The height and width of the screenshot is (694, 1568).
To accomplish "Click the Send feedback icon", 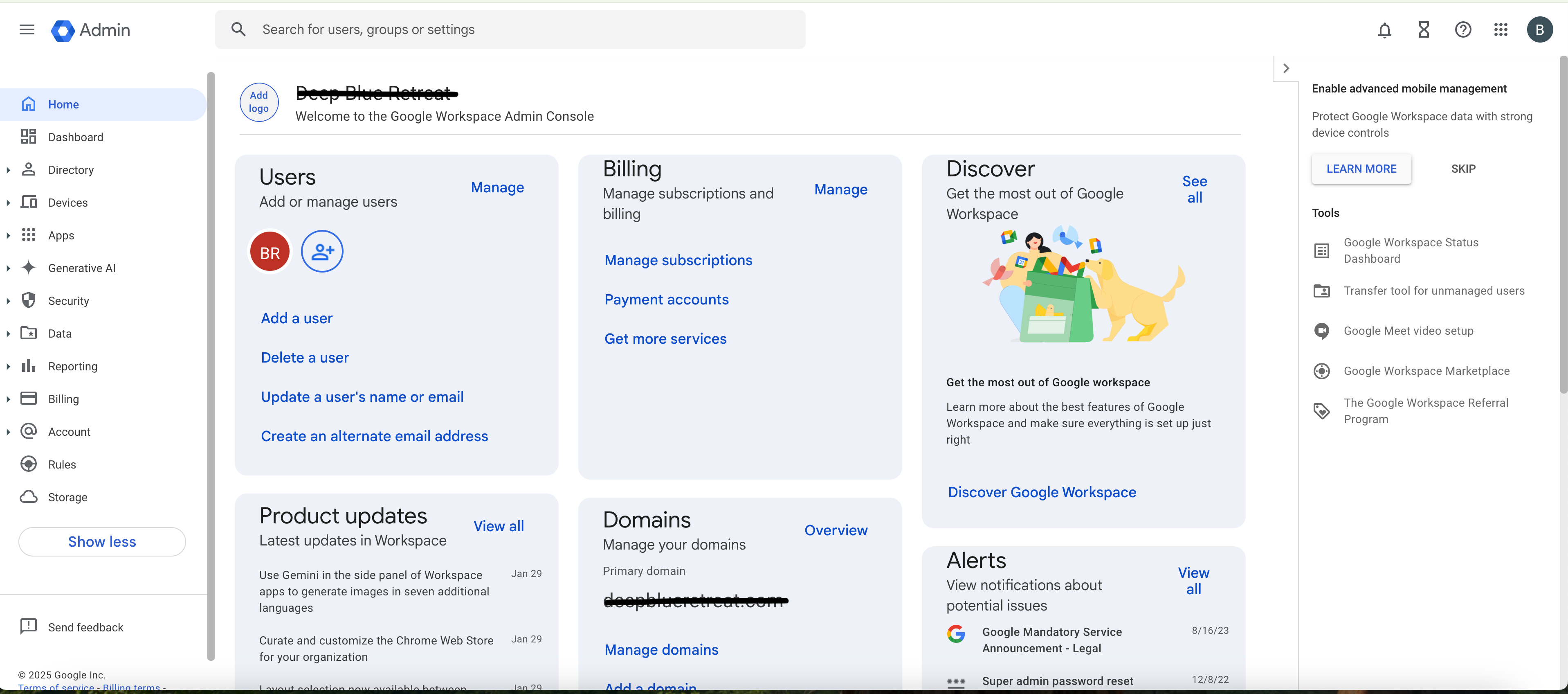I will (29, 626).
